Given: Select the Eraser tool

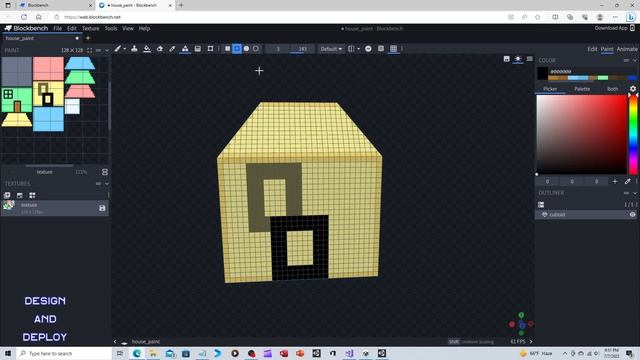Looking at the screenshot, I should pos(160,49).
